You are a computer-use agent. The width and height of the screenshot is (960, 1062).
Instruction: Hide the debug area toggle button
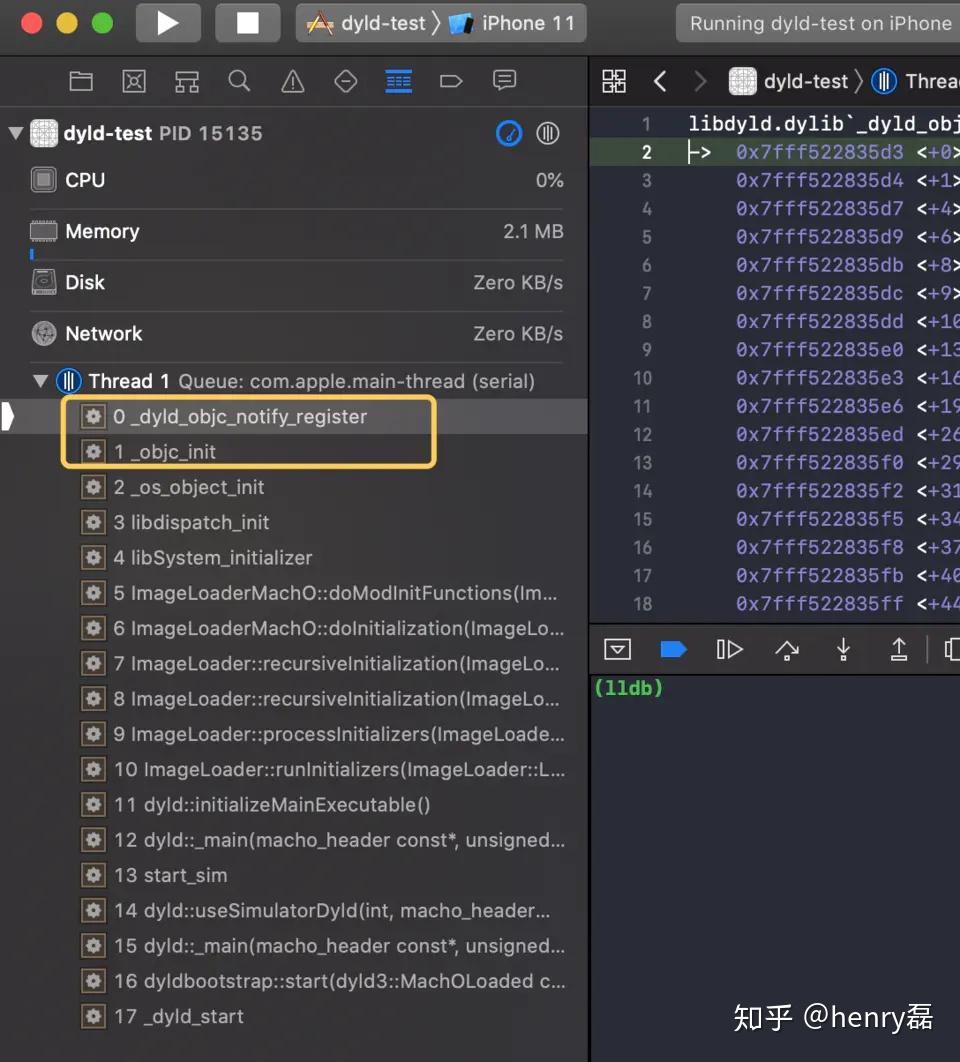click(617, 650)
